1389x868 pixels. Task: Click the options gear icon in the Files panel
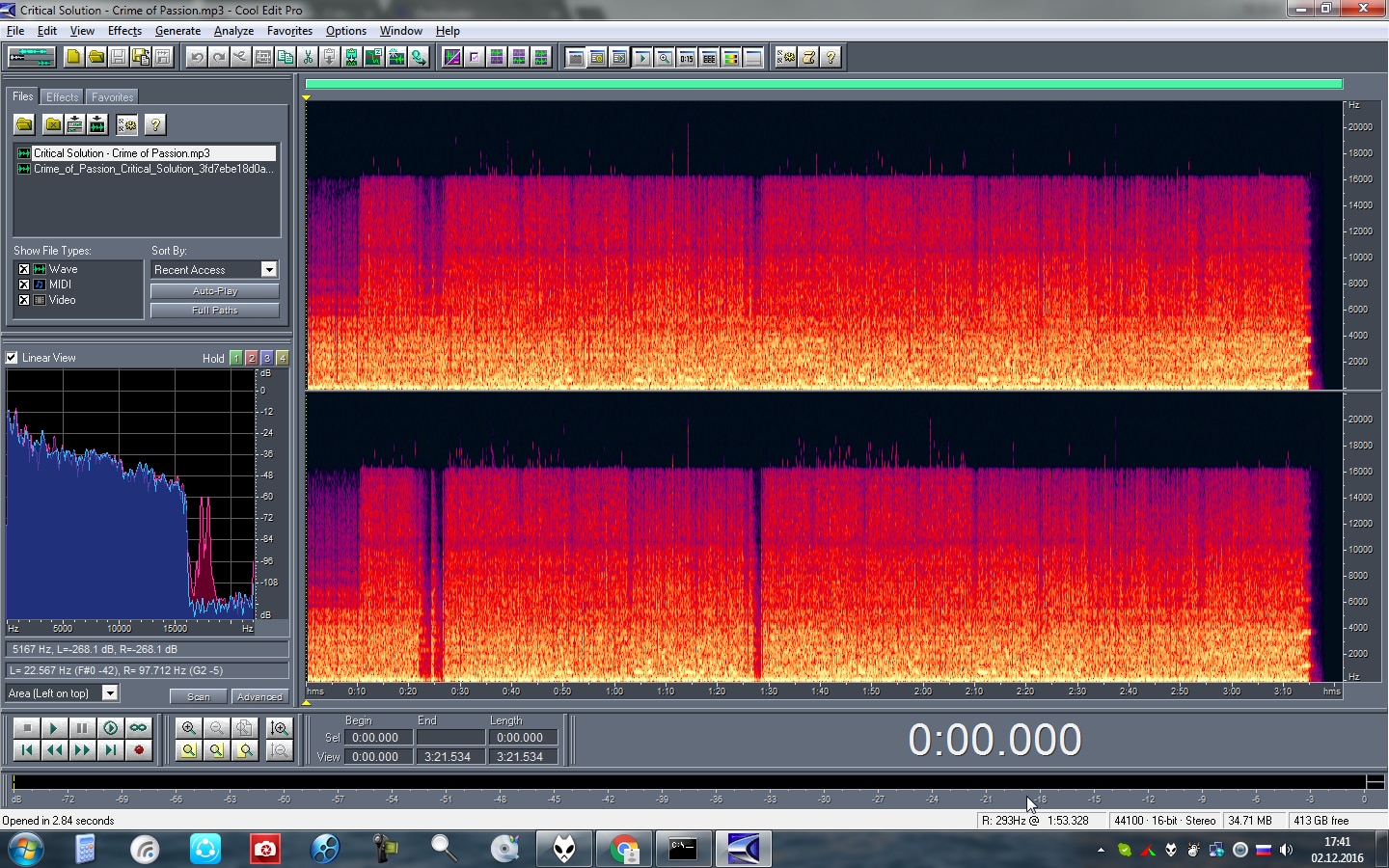126,124
